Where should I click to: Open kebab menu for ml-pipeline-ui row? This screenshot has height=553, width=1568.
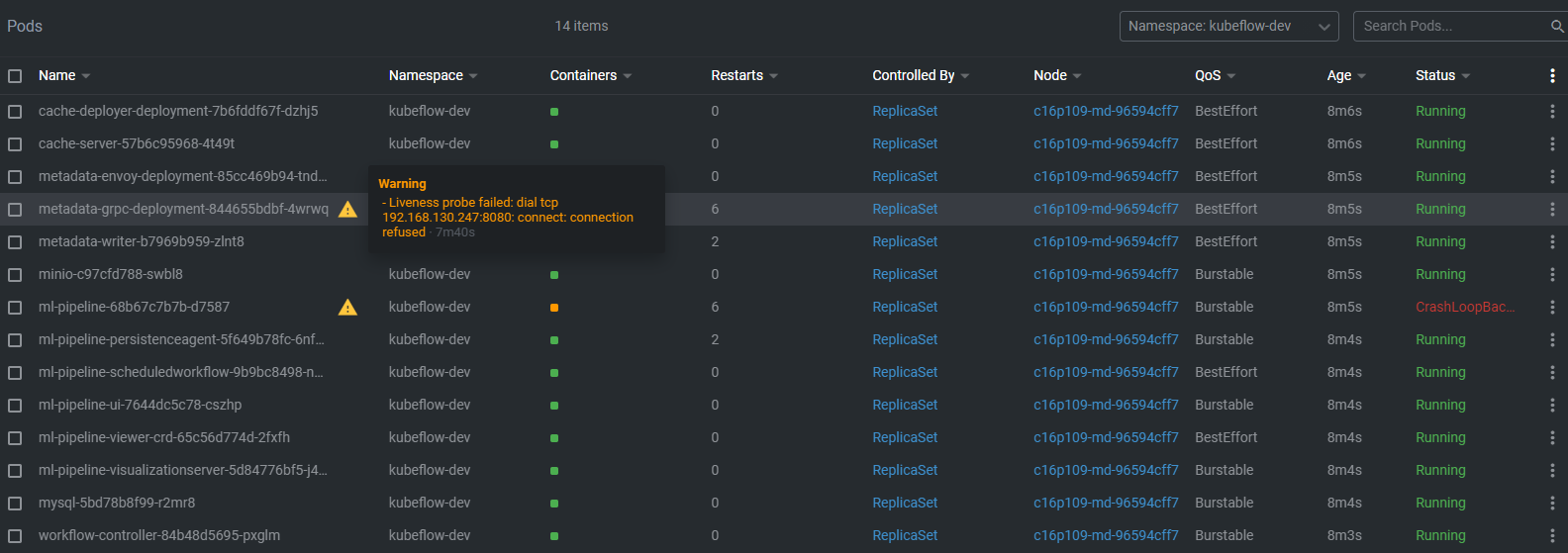[x=1552, y=406]
